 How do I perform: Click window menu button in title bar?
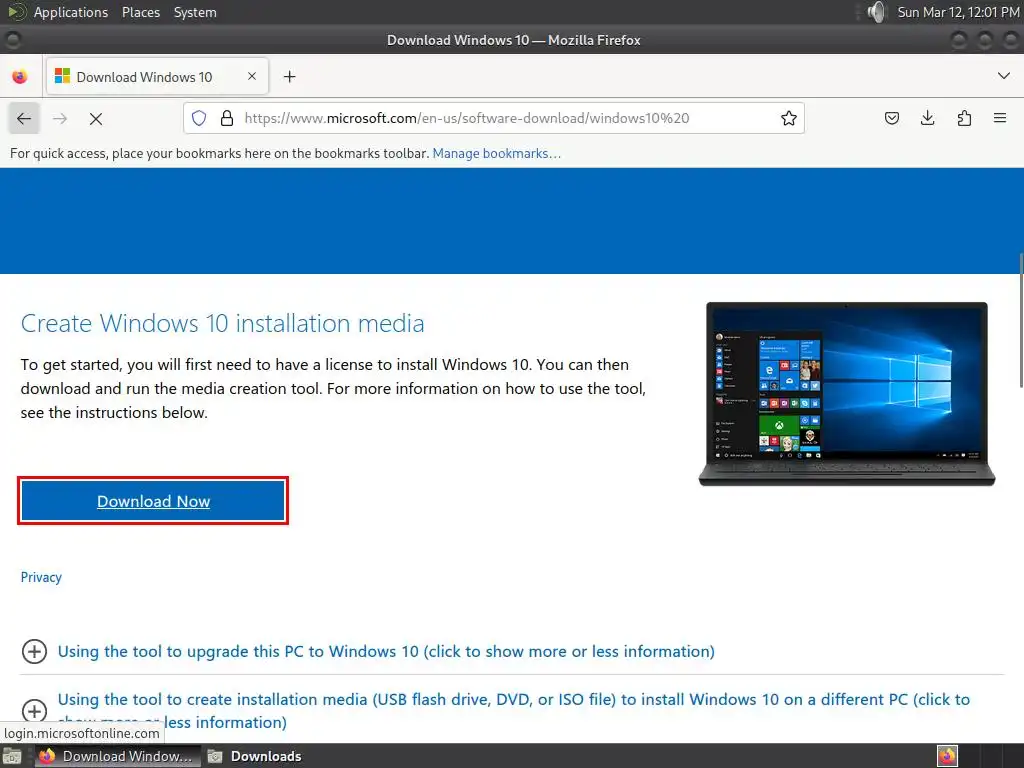pyautogui.click(x=13, y=40)
